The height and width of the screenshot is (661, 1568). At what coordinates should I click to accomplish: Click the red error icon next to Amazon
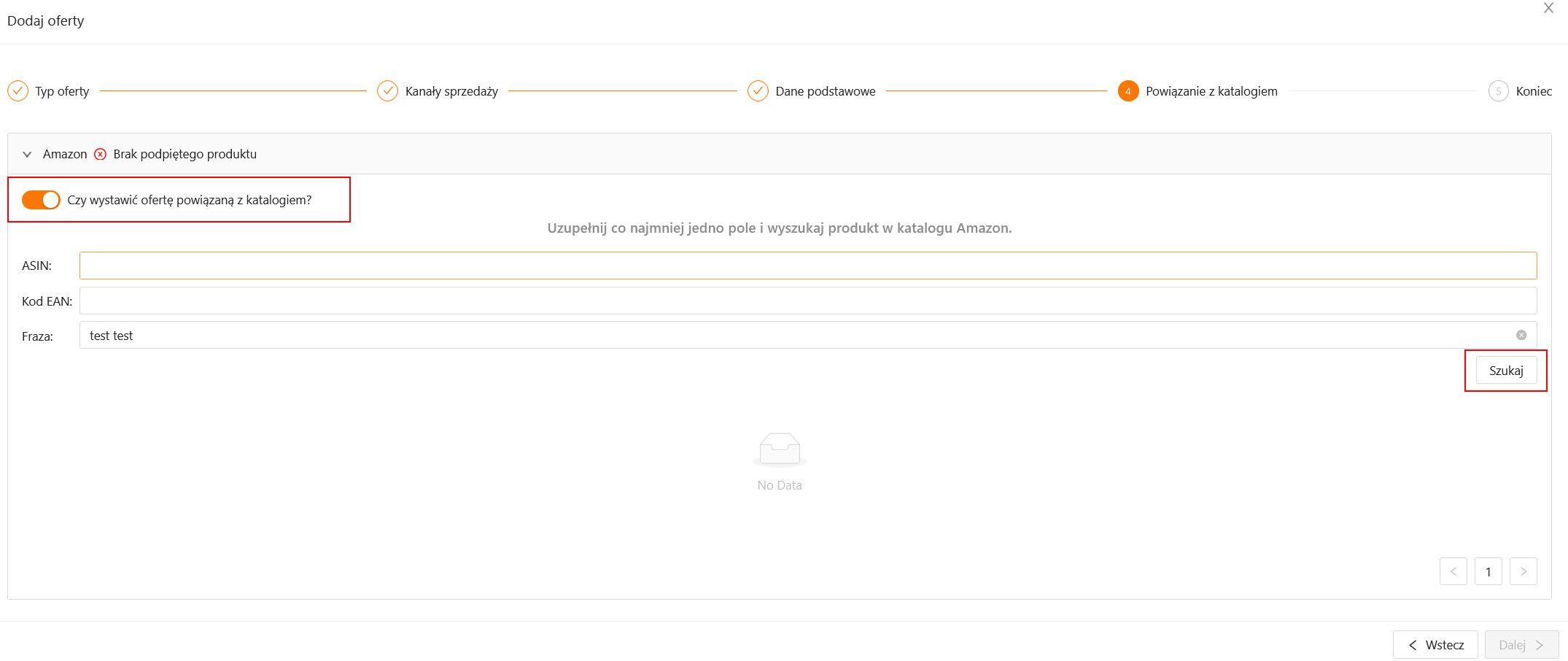pyautogui.click(x=101, y=154)
